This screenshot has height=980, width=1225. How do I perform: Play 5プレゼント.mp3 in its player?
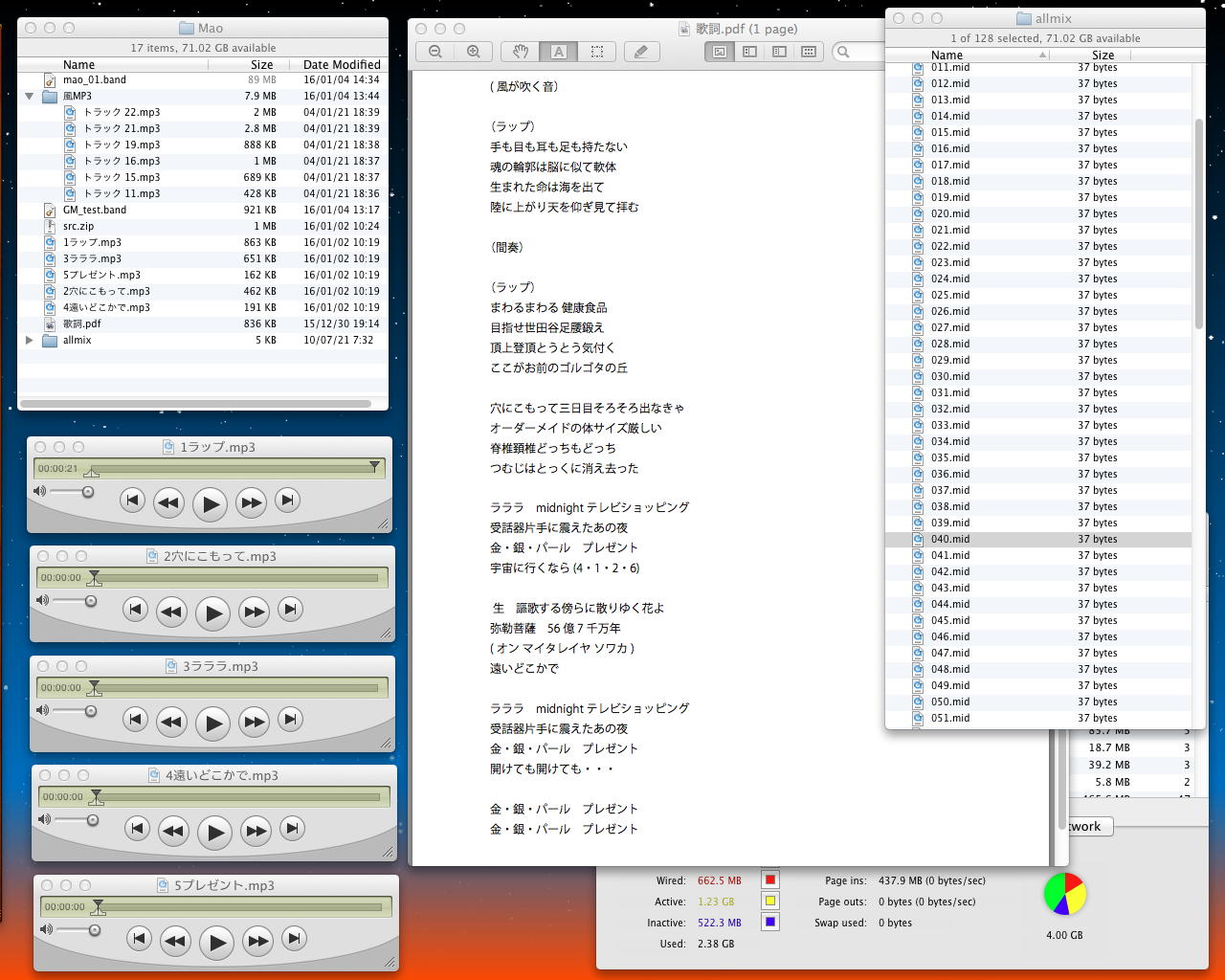216,942
